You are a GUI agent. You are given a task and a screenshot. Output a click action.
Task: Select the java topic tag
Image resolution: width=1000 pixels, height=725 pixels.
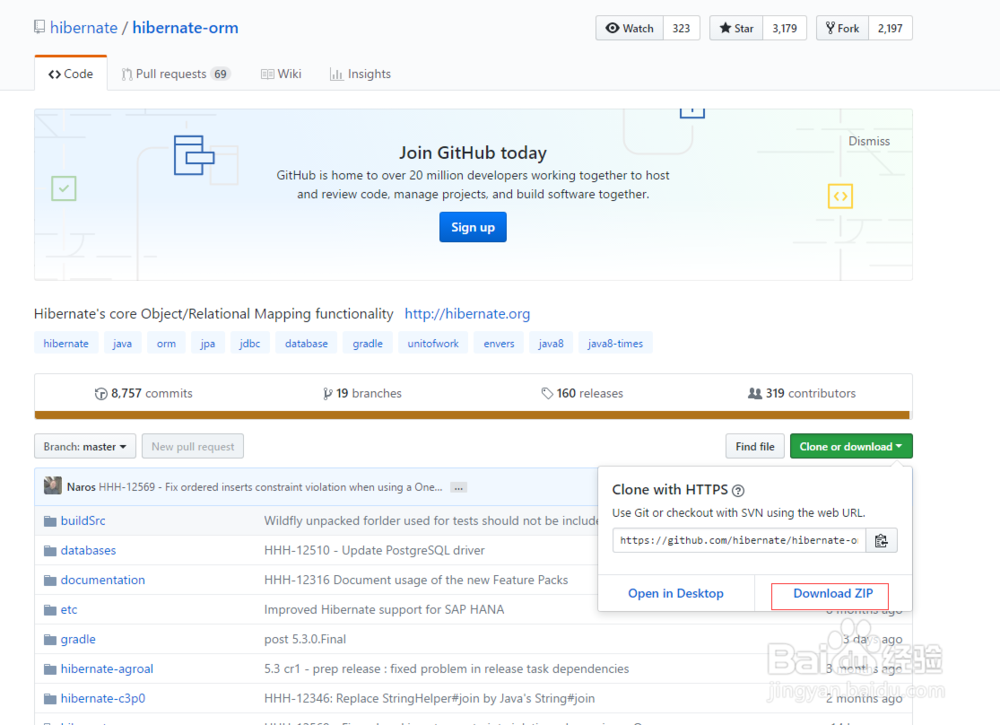(122, 343)
